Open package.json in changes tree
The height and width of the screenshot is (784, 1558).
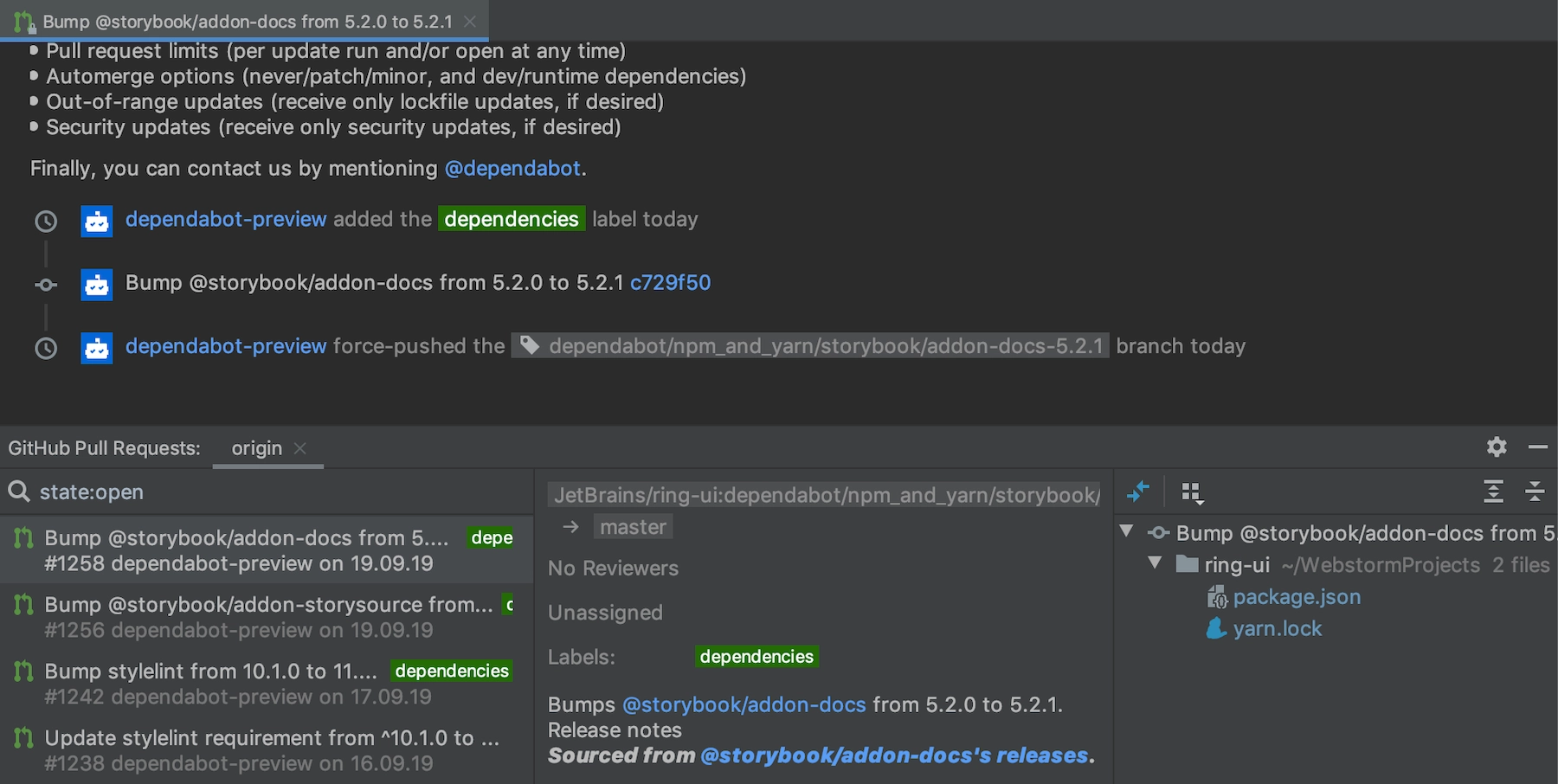(x=1297, y=597)
